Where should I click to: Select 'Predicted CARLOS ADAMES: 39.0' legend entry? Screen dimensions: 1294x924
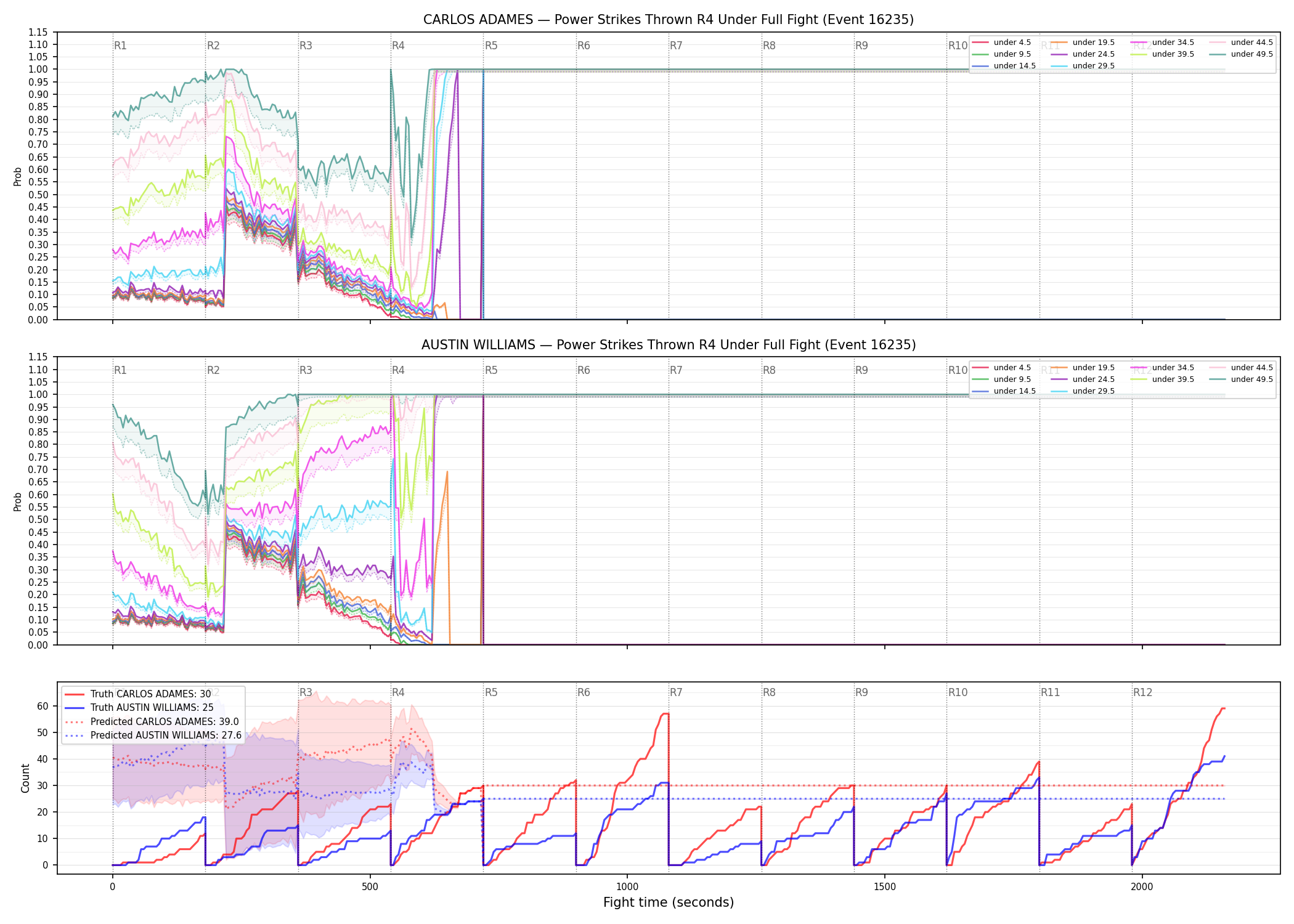152,722
